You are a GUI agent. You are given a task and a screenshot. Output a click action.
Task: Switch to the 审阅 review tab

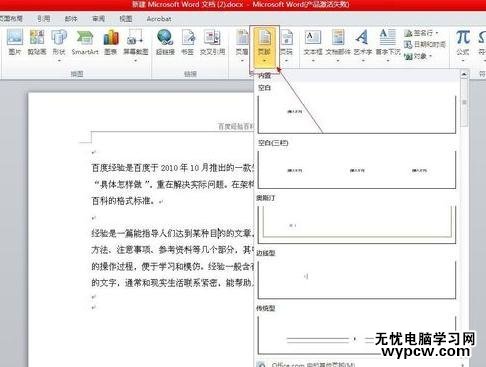(x=98, y=19)
